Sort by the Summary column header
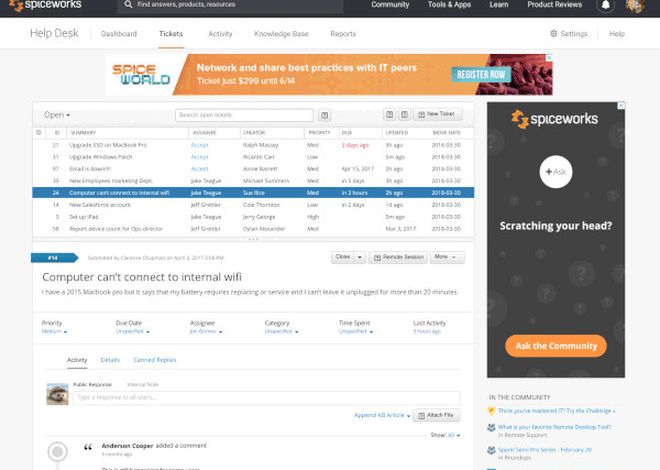Viewport: 660px width, 470px height. (x=83, y=133)
